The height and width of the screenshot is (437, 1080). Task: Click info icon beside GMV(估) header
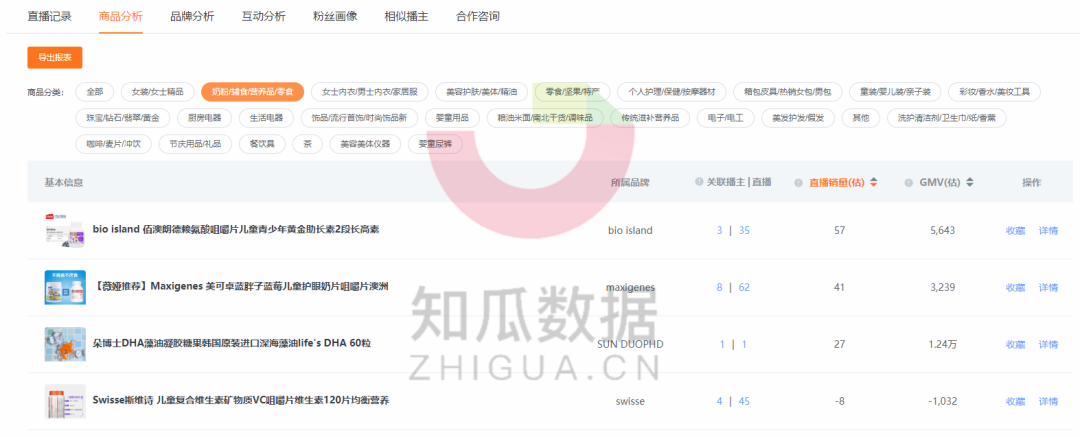pos(909,183)
